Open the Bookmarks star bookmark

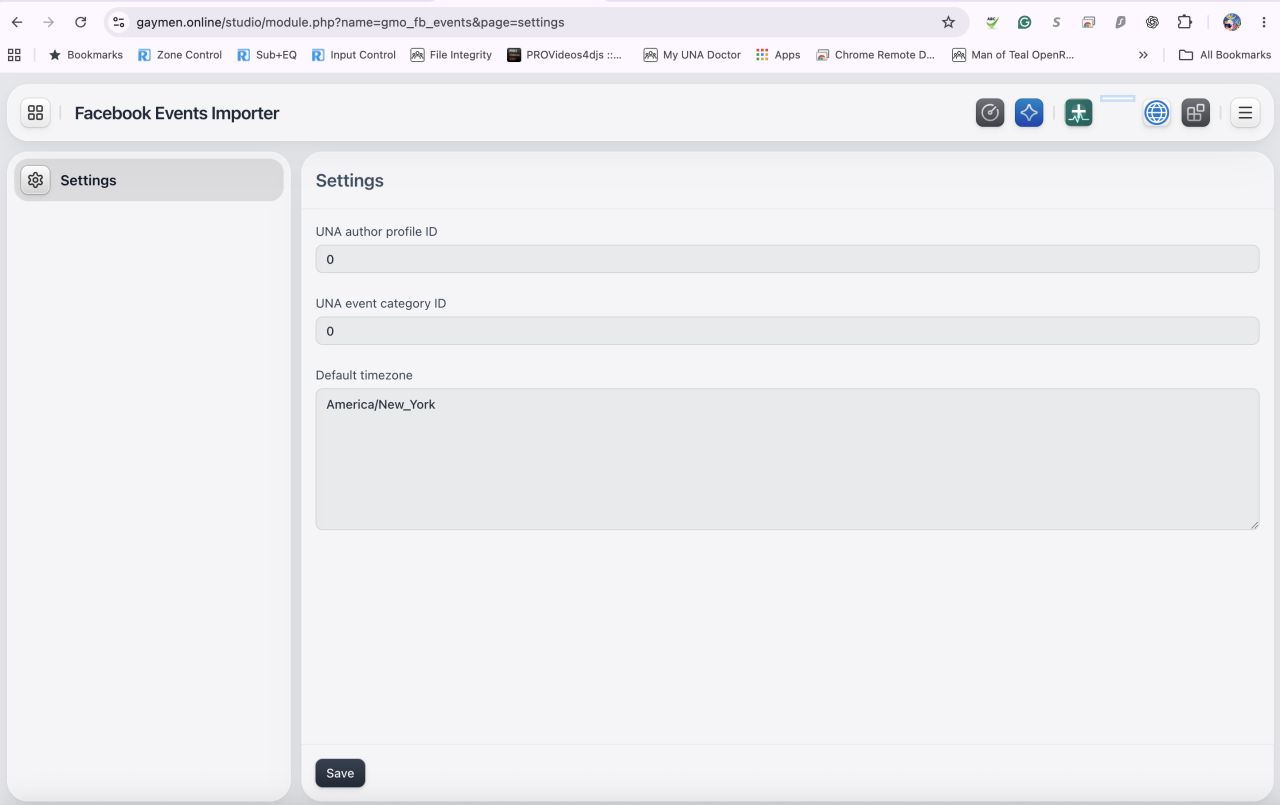point(86,55)
